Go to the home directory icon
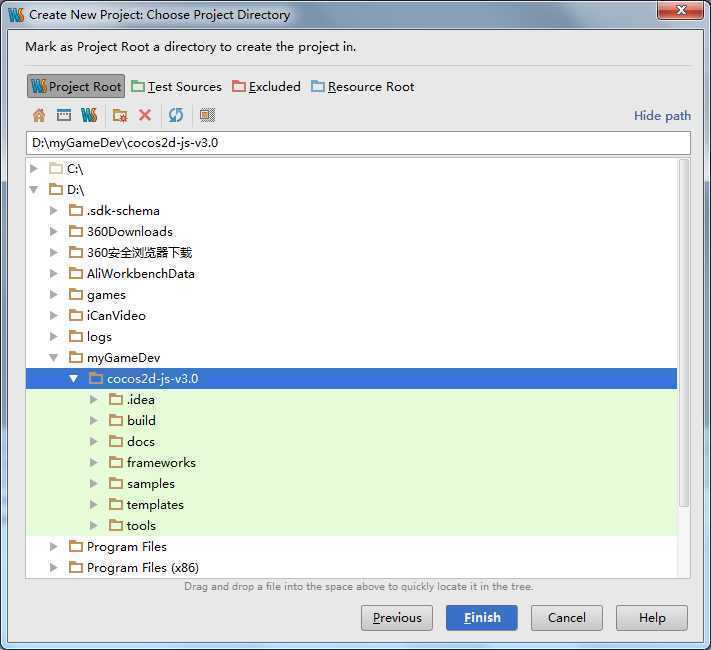The image size is (711, 650). click(x=39, y=115)
